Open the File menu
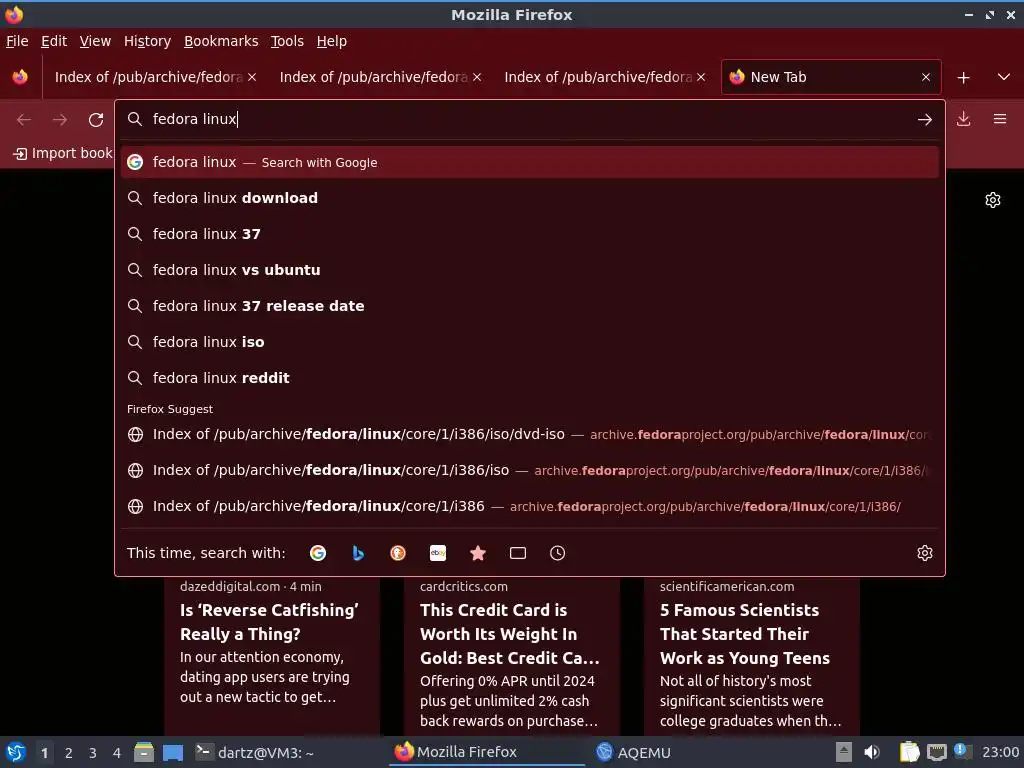This screenshot has height=768, width=1024. [x=17, y=41]
